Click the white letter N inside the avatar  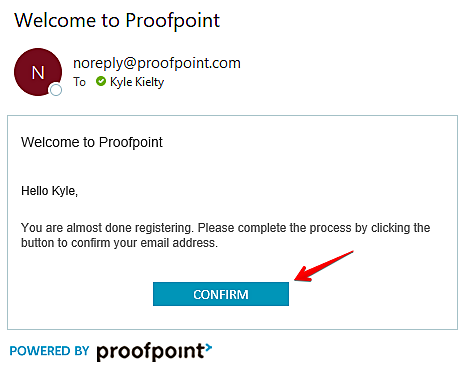coord(38,73)
